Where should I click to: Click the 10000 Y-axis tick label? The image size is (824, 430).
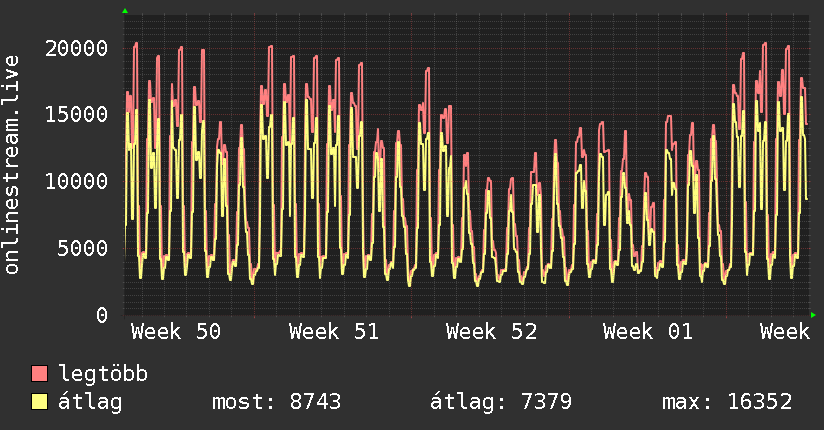(78, 181)
